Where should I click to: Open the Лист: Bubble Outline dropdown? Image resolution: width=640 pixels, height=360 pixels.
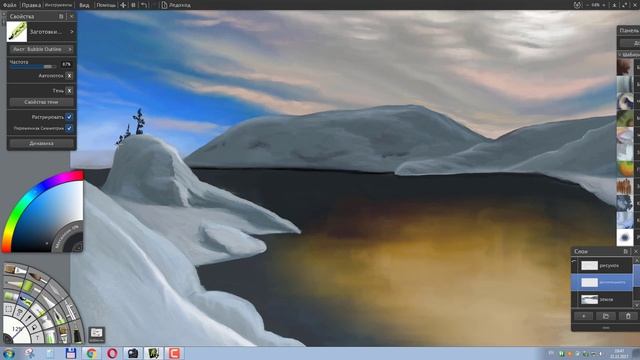click(41, 49)
